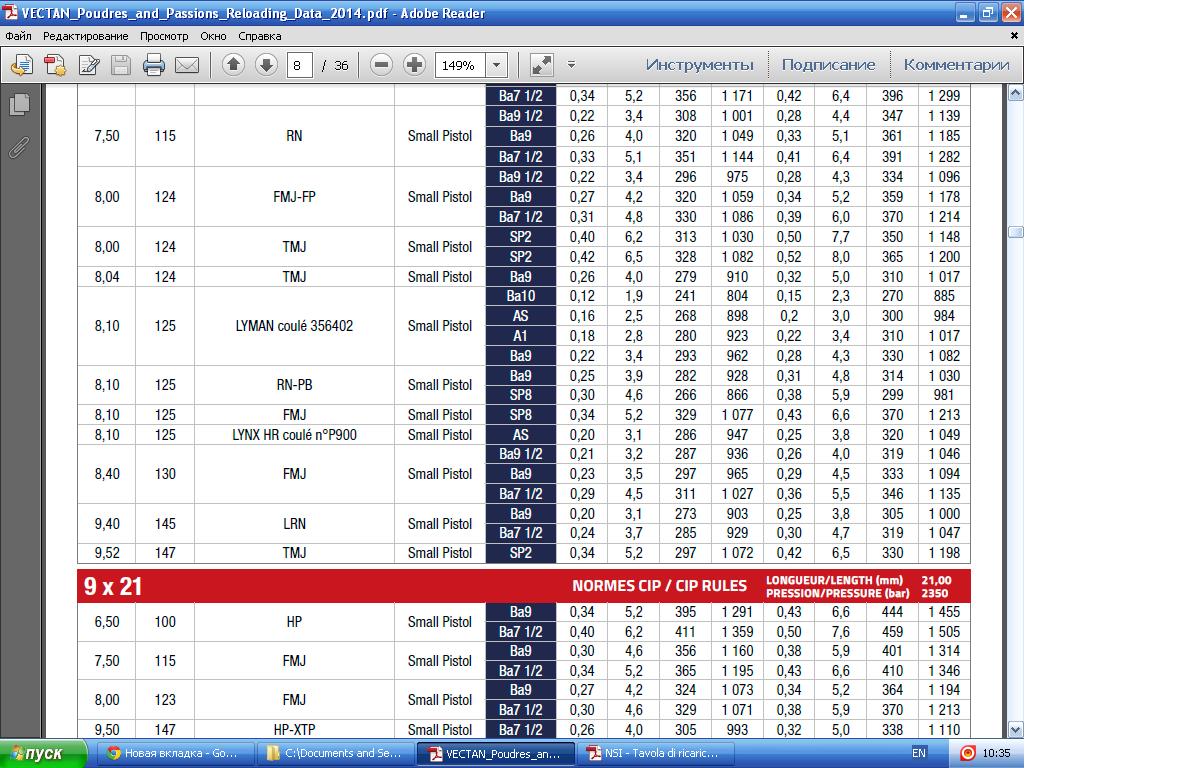Click the zoom percentage field 149%
Screen dimensions: 1200x768
pos(460,65)
